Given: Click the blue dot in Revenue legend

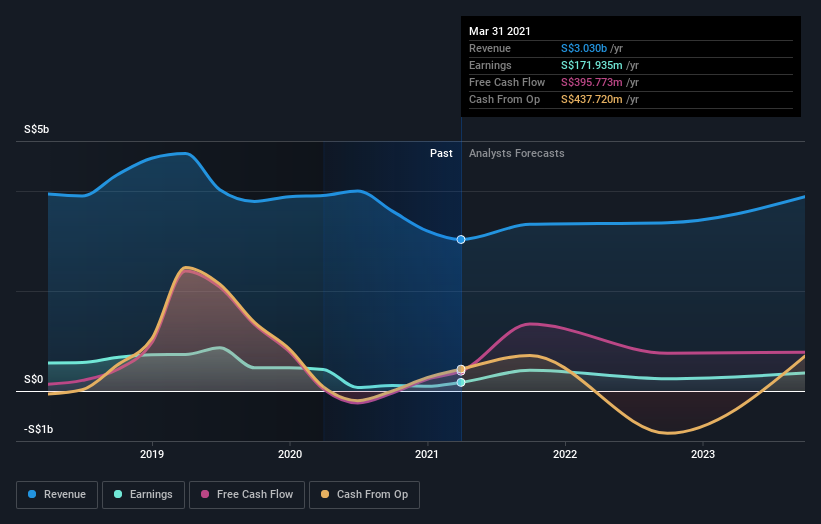Looking at the screenshot, I should click(32, 494).
